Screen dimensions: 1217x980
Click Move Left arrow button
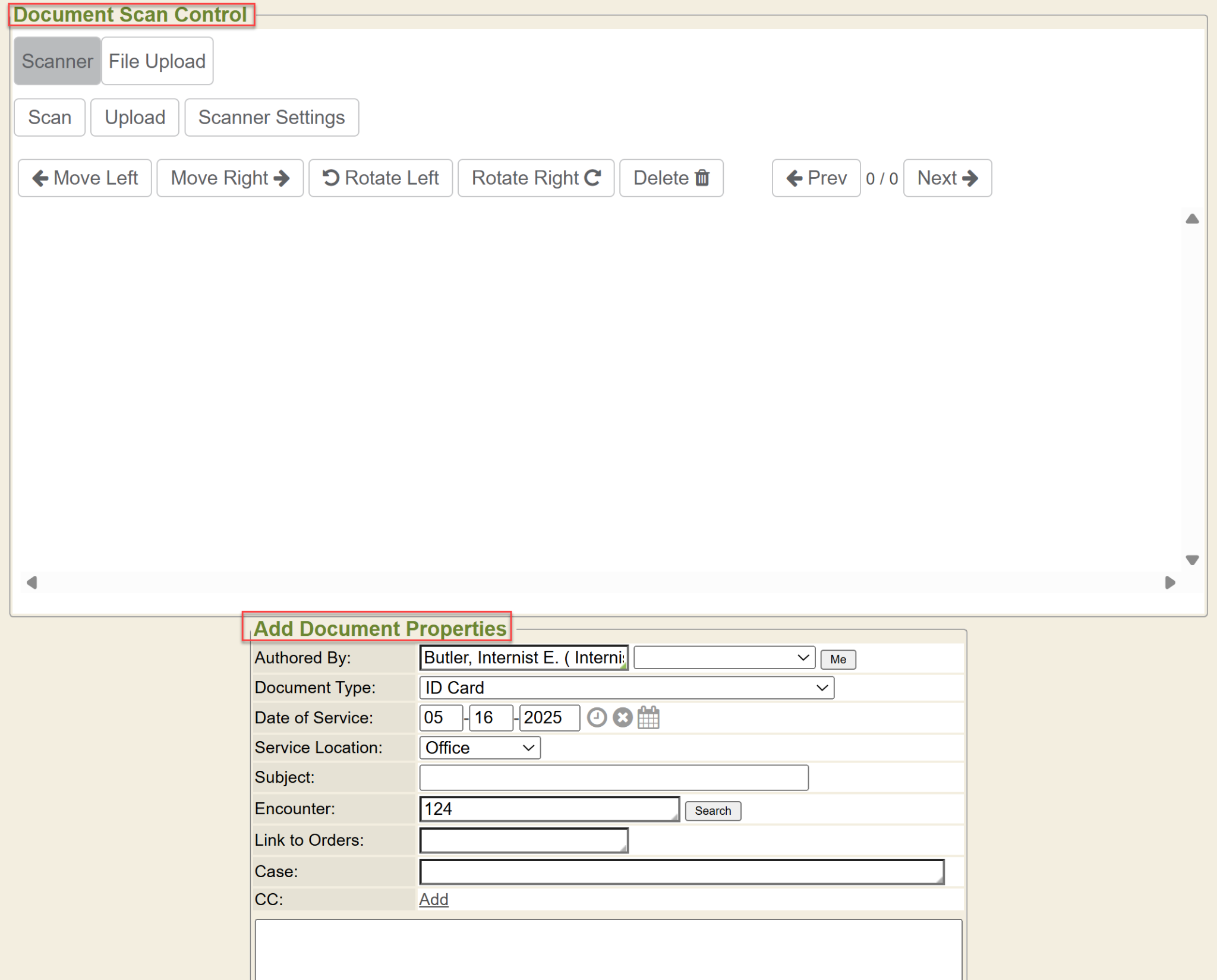85,178
